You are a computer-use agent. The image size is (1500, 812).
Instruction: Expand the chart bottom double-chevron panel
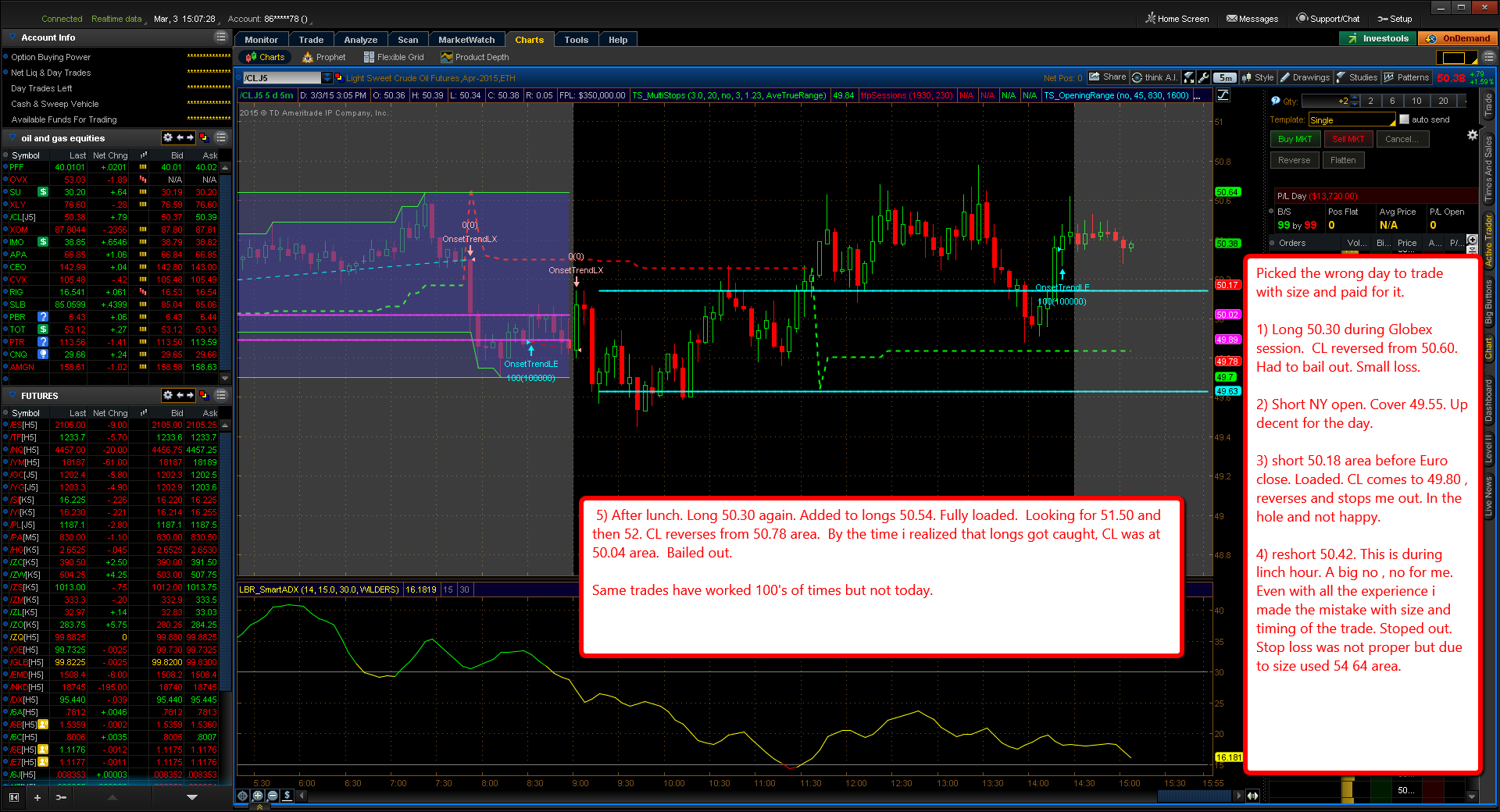pyautogui.click(x=259, y=807)
